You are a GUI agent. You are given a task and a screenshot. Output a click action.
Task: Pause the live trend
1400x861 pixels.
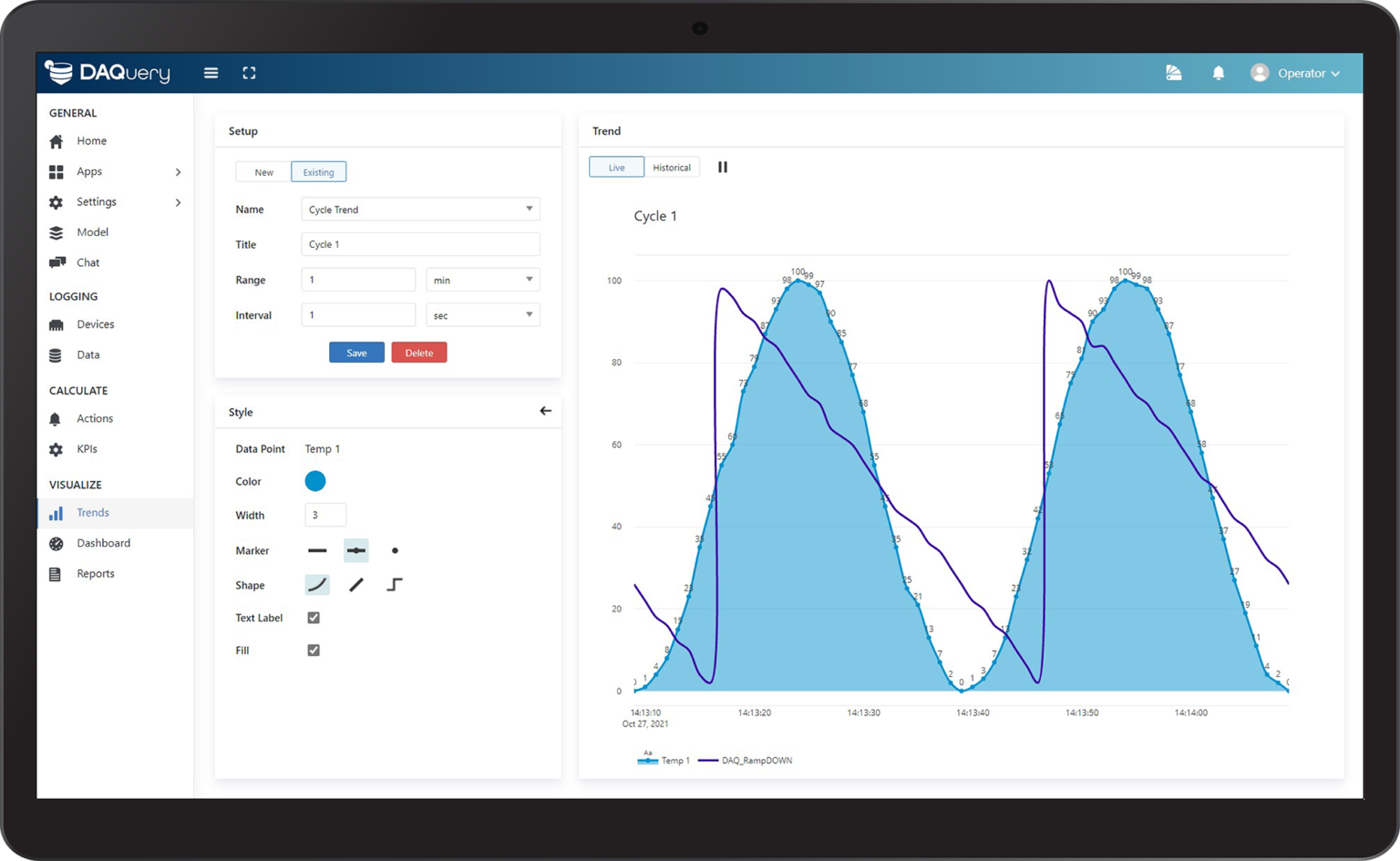(x=723, y=167)
